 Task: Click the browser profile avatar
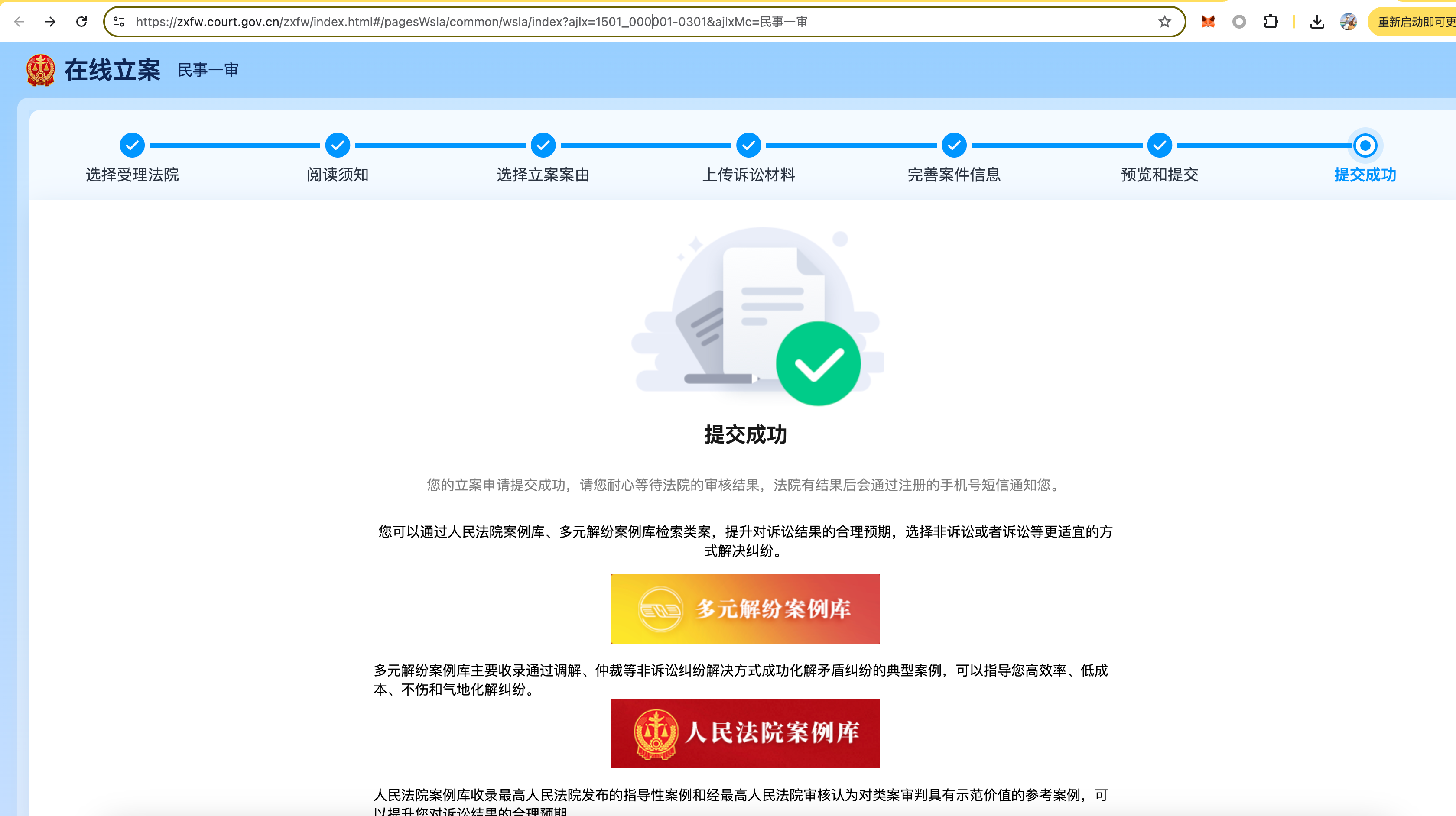coord(1348,22)
